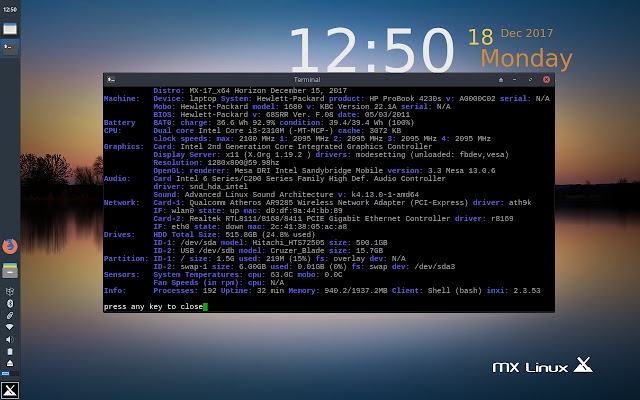Click the 'Battery' label in terminal
Screen dimensions: 640x400
click(120, 122)
